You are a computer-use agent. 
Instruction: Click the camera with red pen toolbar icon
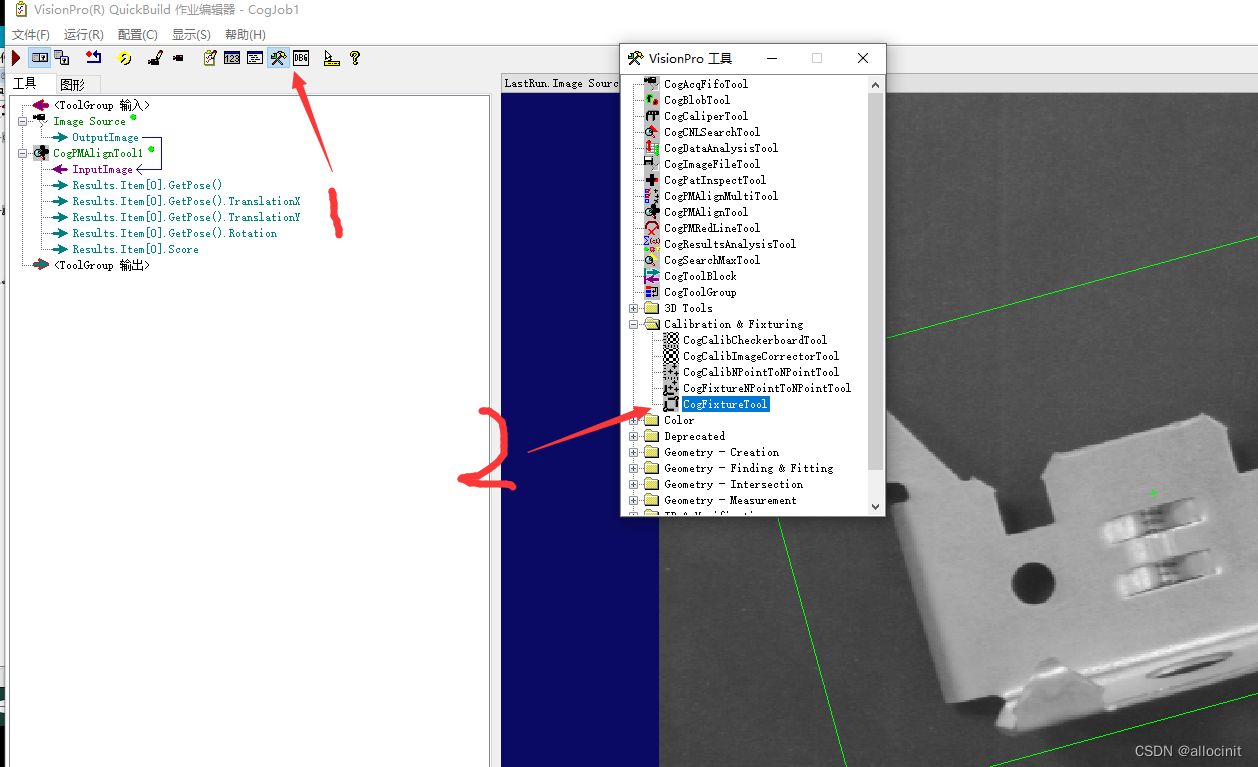pos(155,58)
